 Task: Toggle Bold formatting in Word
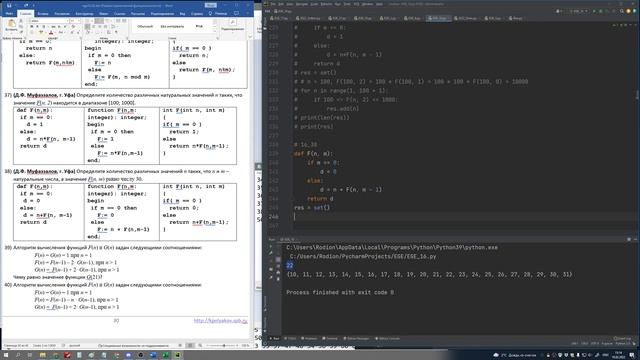(x=32, y=26)
